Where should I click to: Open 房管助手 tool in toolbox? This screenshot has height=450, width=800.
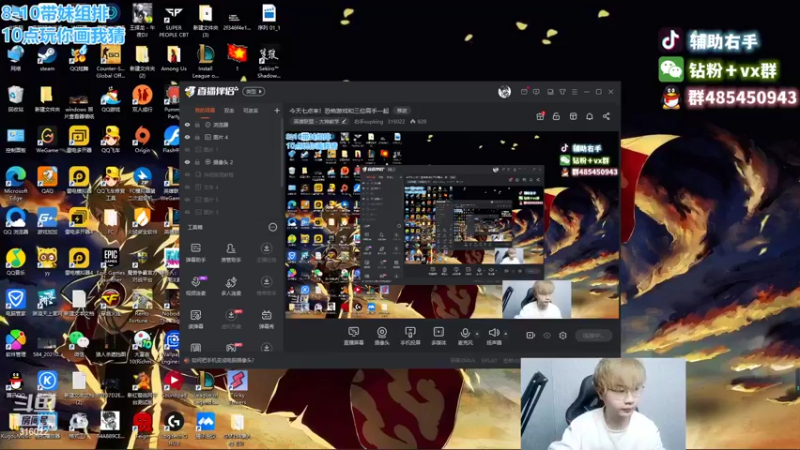231,253
